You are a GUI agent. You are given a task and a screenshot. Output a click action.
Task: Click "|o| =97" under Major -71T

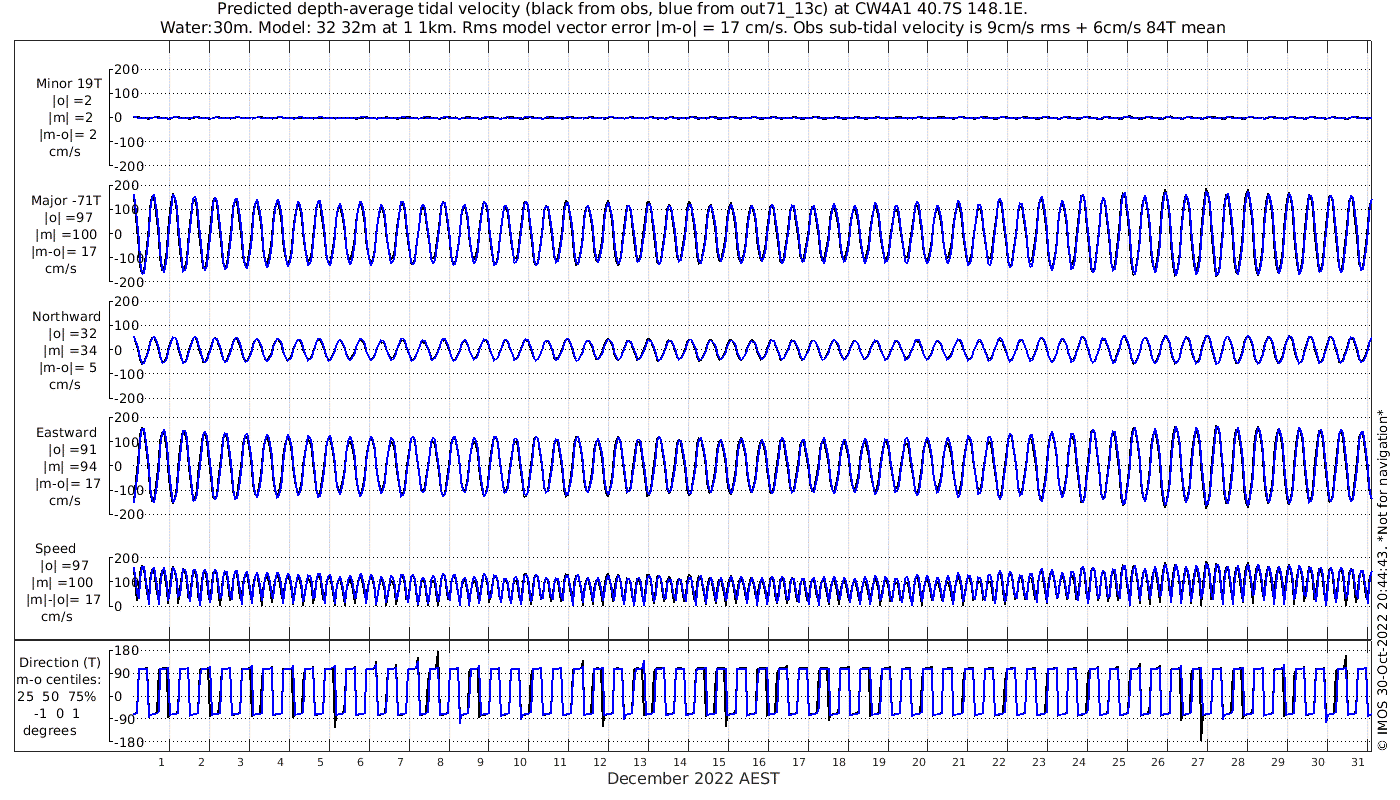coord(68,217)
